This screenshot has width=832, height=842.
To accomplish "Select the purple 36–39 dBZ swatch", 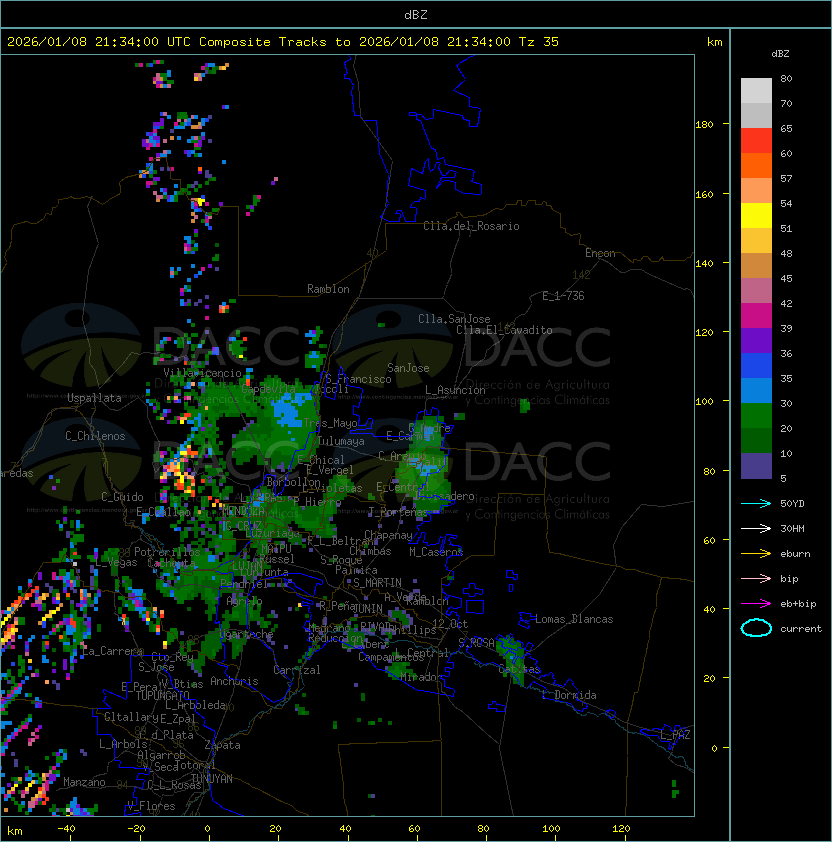I will coord(756,340).
